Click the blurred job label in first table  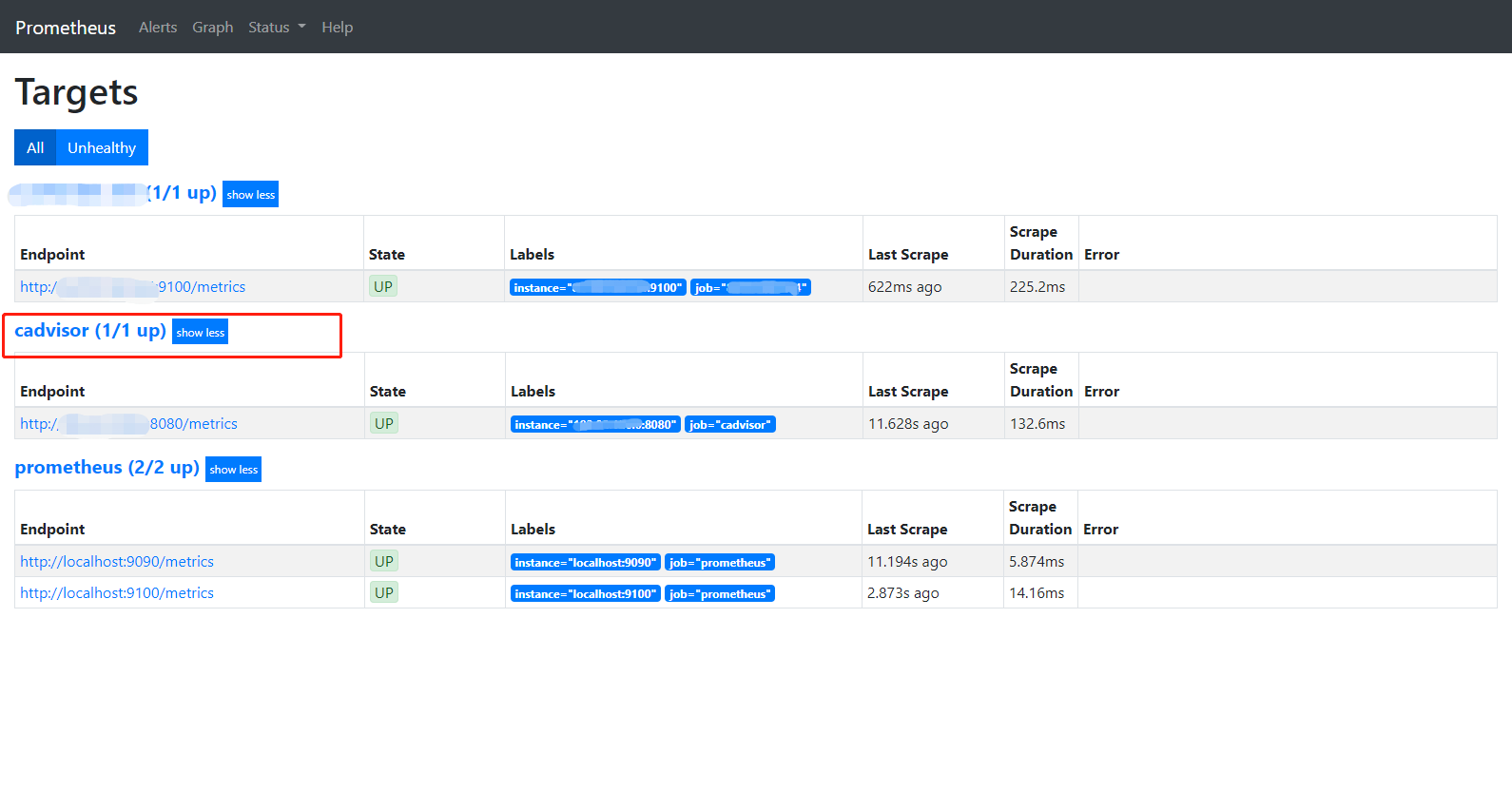tap(750, 287)
